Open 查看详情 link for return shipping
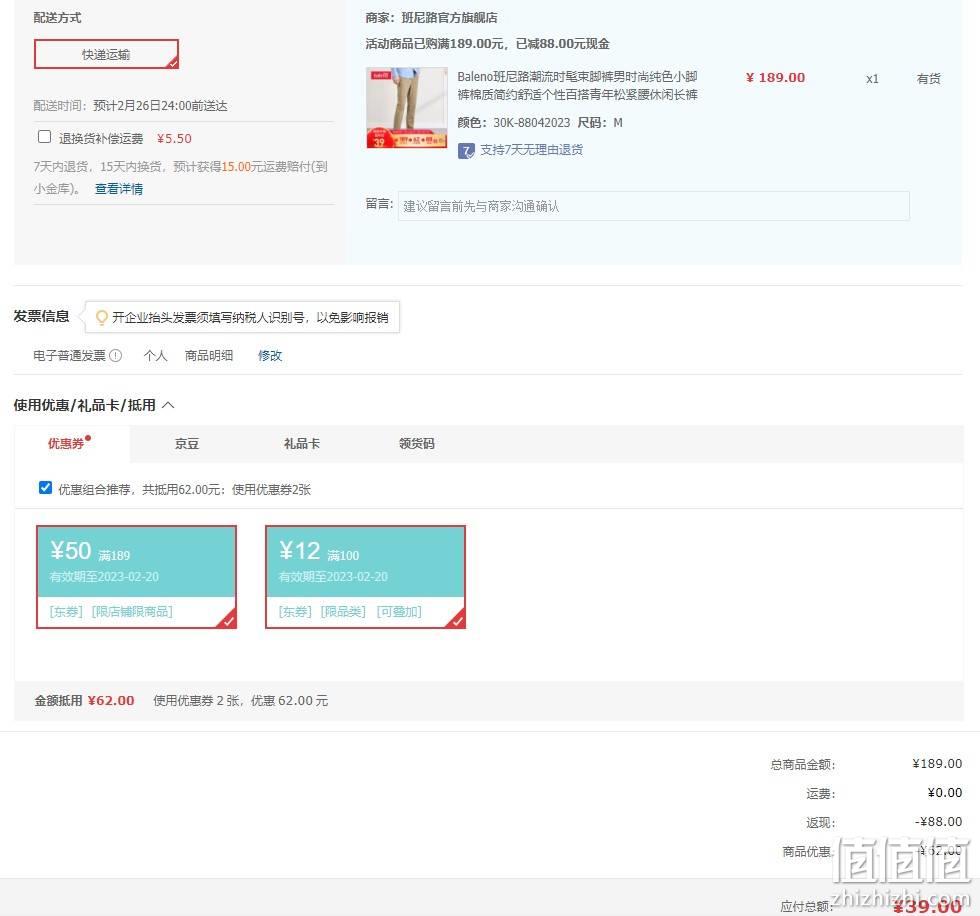 click(119, 189)
